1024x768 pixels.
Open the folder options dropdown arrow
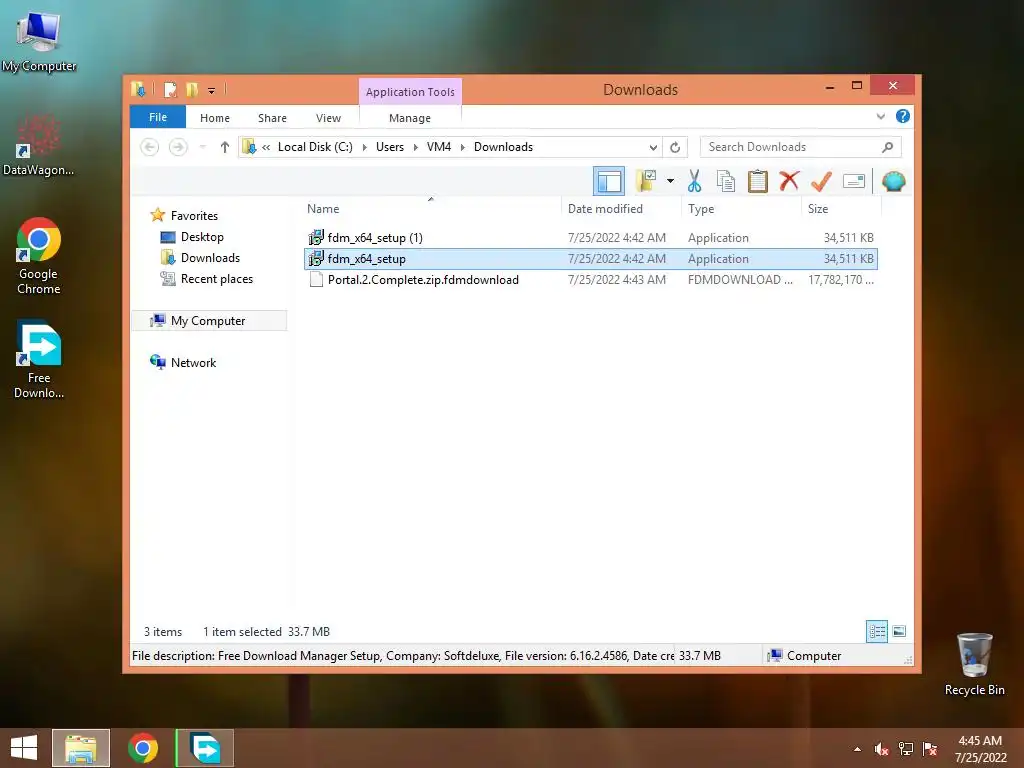[x=670, y=181]
